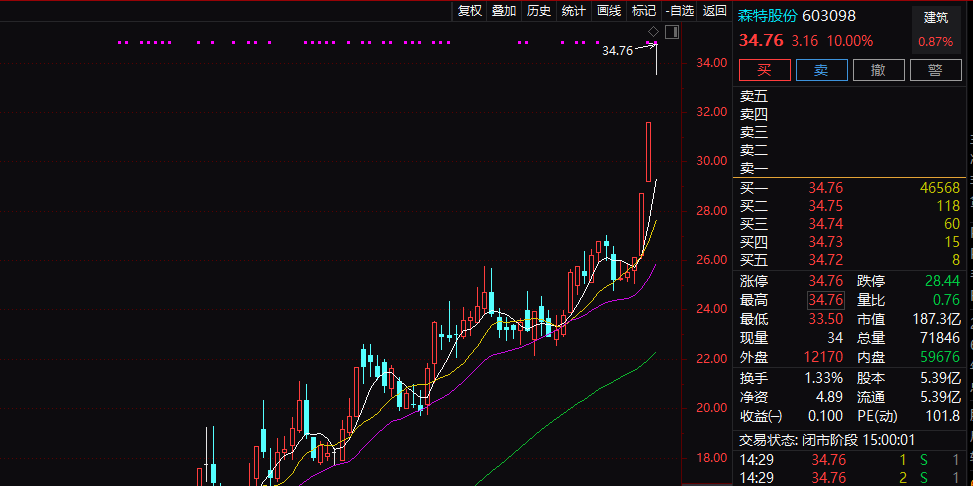Click the 涨停 limit-up price value
973x486 pixels.
coord(826,281)
